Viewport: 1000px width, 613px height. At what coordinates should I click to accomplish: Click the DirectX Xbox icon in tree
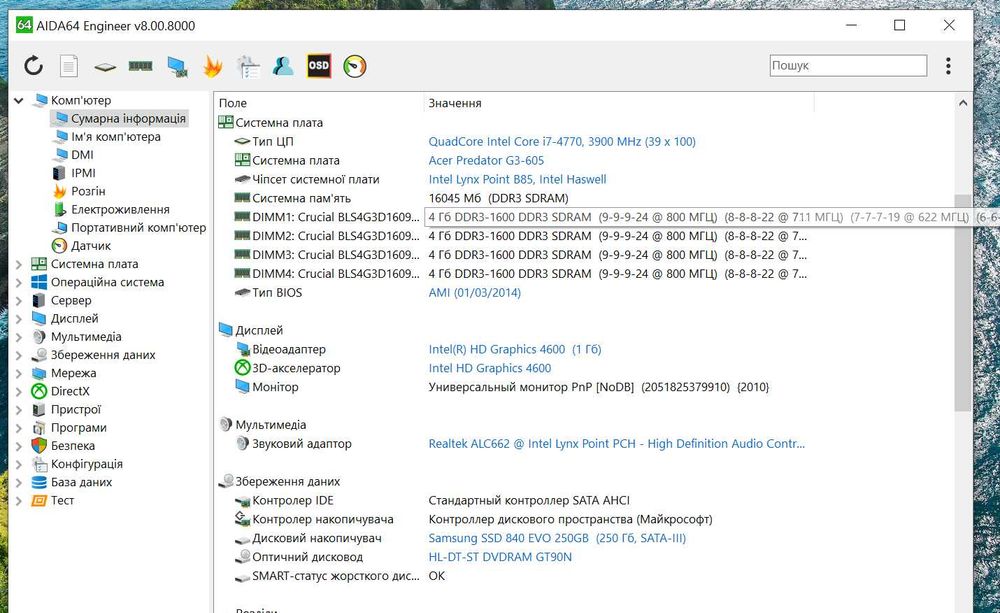click(x=39, y=392)
